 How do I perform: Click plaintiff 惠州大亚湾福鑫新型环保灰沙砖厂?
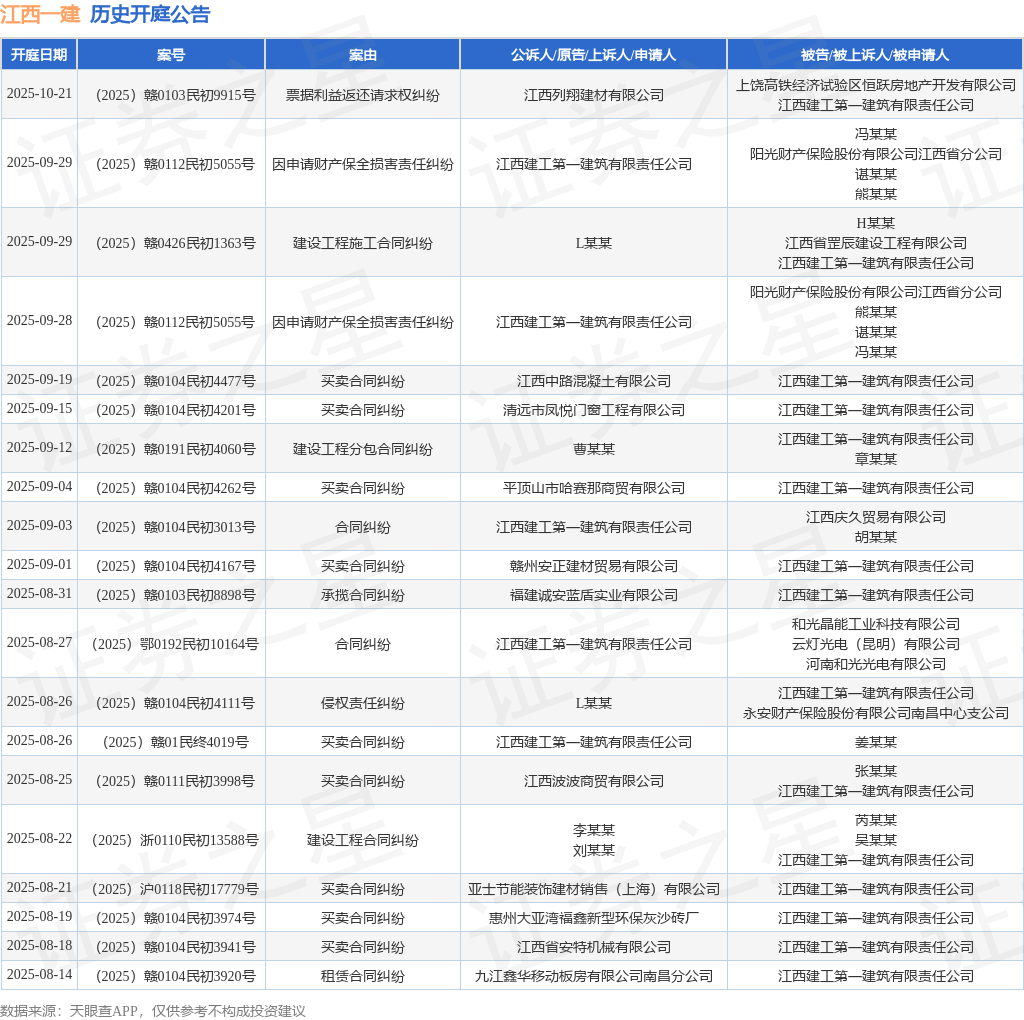click(x=594, y=918)
